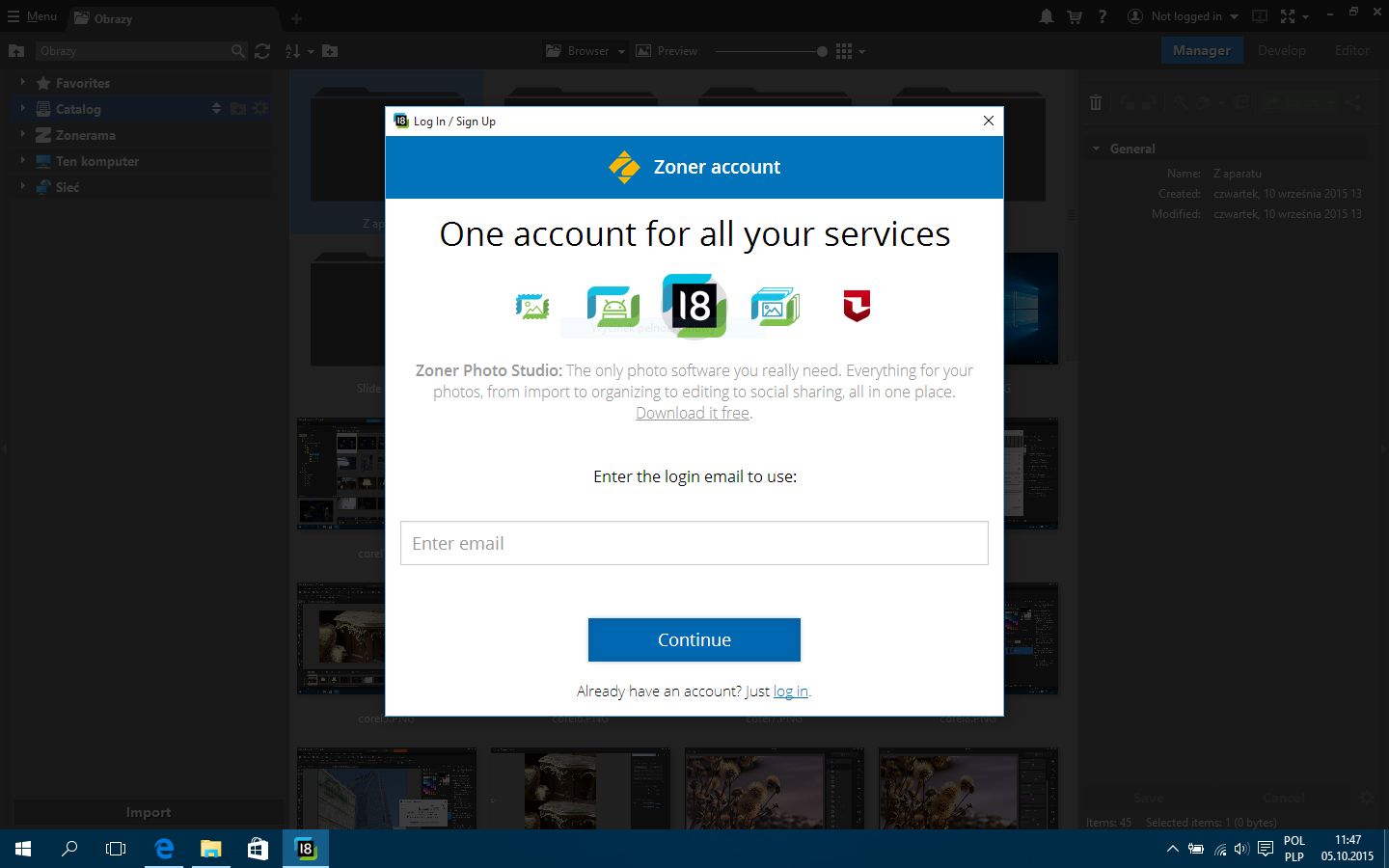
Task: Click the Catalog settings gear icon
Action: [x=260, y=109]
